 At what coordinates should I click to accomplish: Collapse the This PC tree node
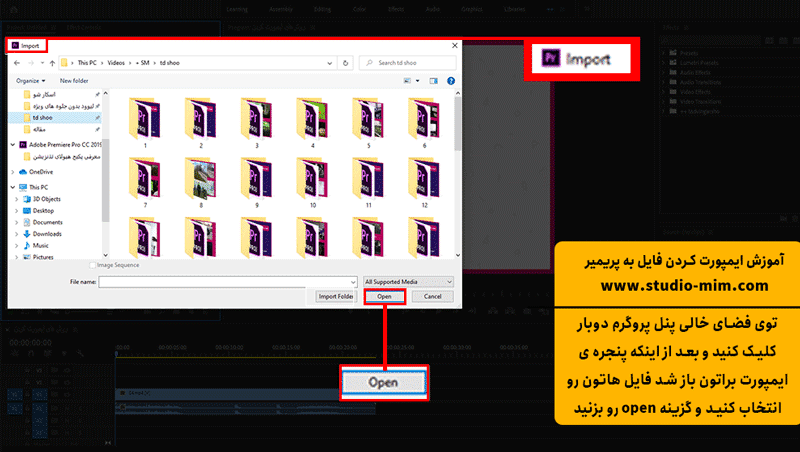pos(11,186)
